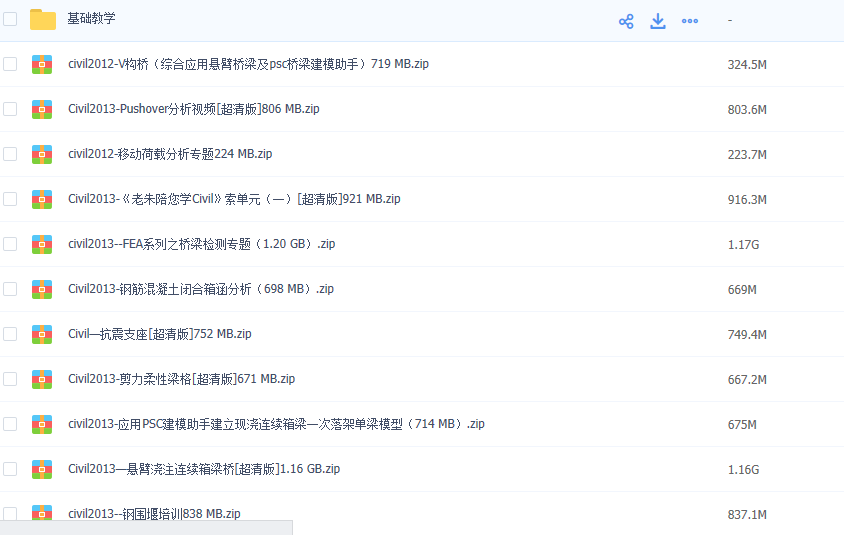Open more options for 基础教学 folder

(x=690, y=21)
